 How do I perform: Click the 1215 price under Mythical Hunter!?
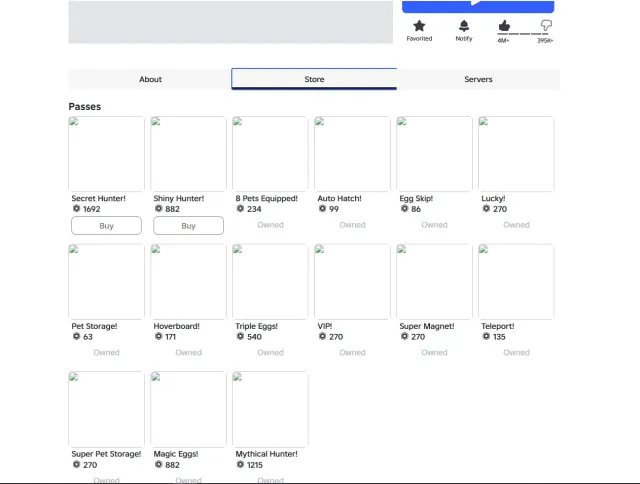tap(255, 465)
